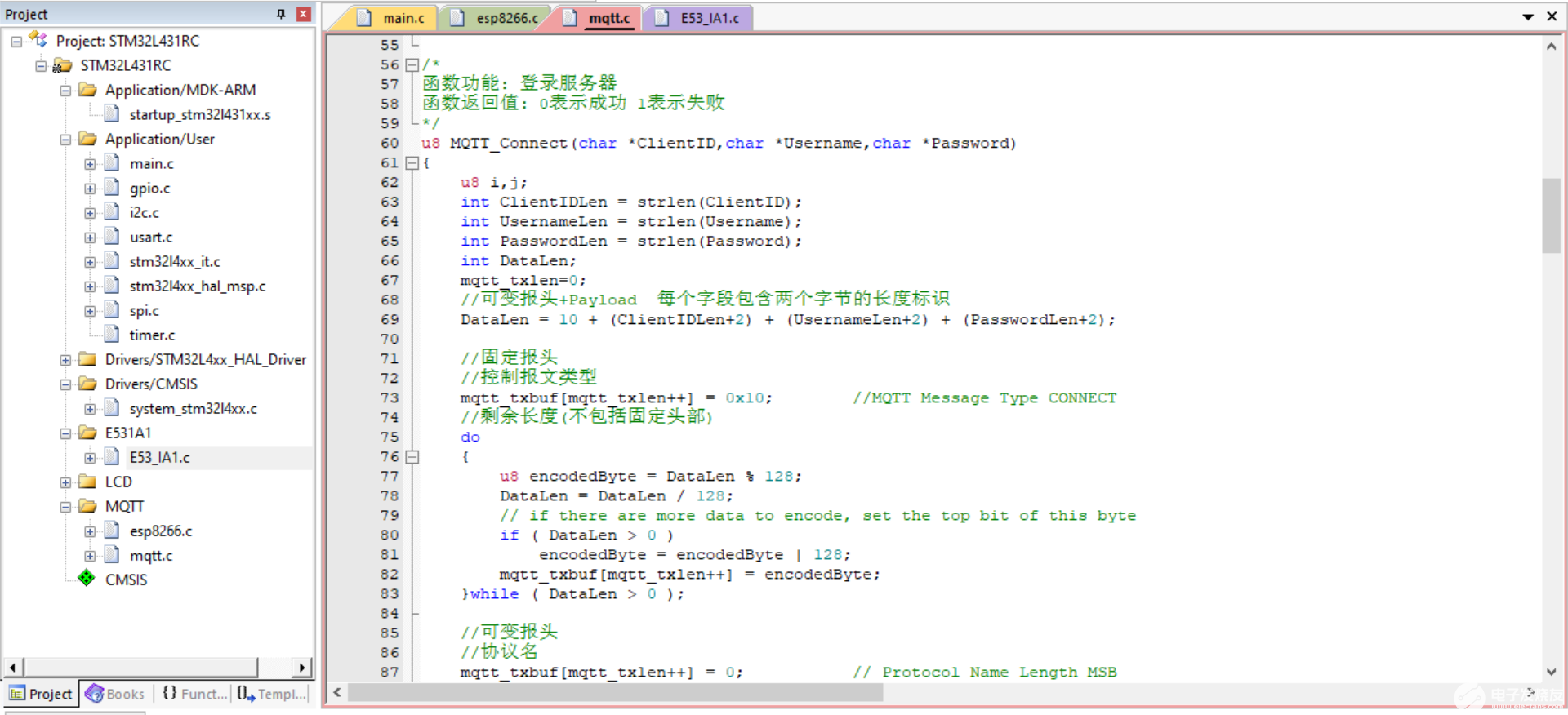Close the active editor tab with X
Viewport: 1568px width, 715px height.
click(x=1552, y=16)
